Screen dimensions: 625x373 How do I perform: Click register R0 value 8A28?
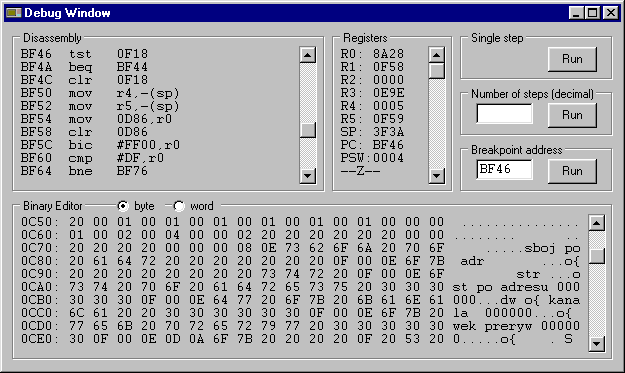(x=389, y=54)
